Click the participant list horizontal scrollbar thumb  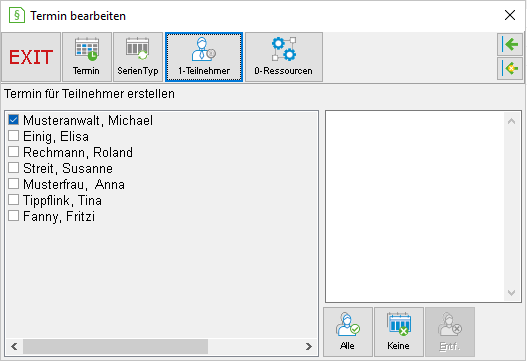tap(115, 347)
